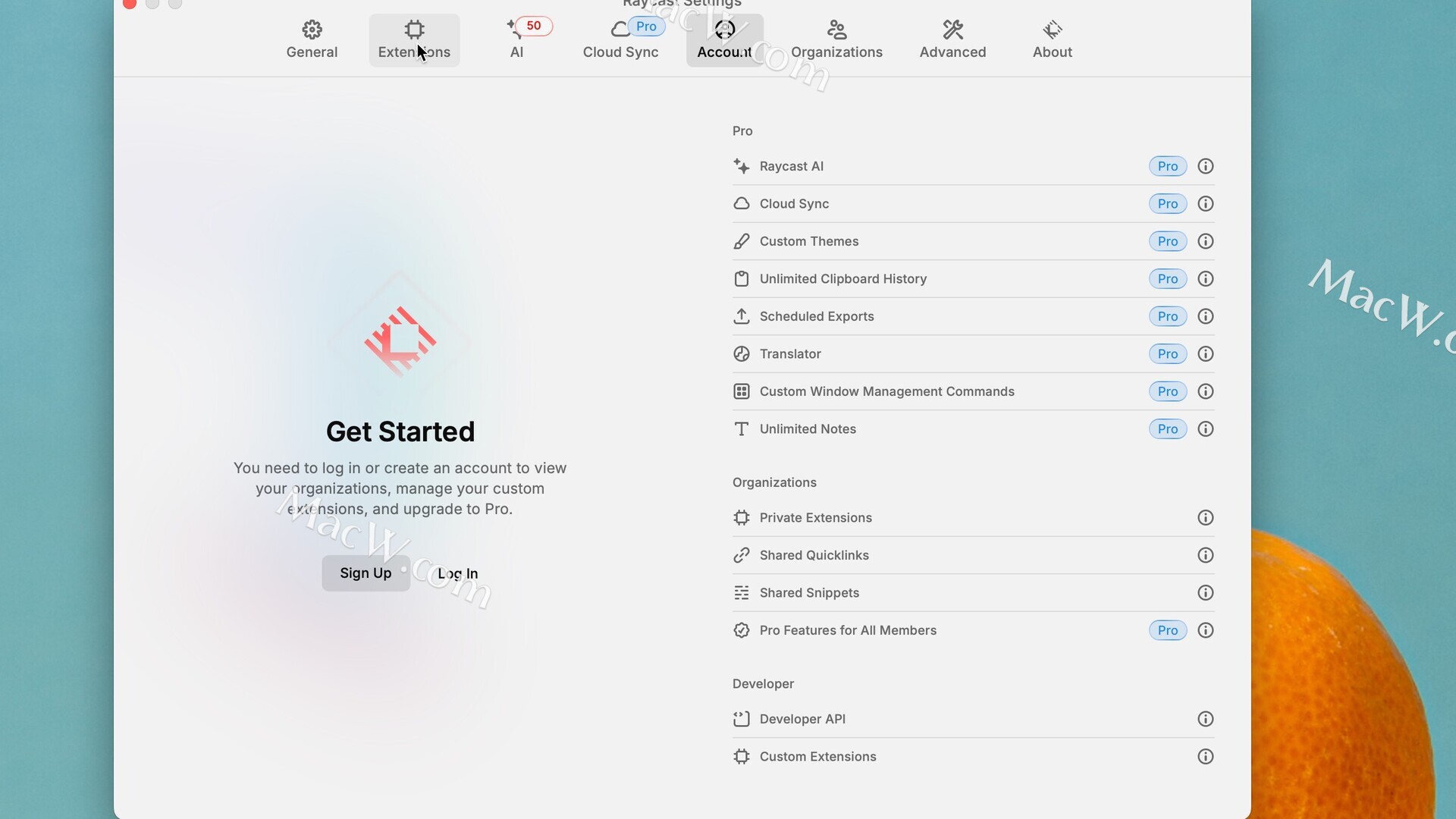
Task: Click the brush icon beside Custom Themes
Action: pos(742,241)
